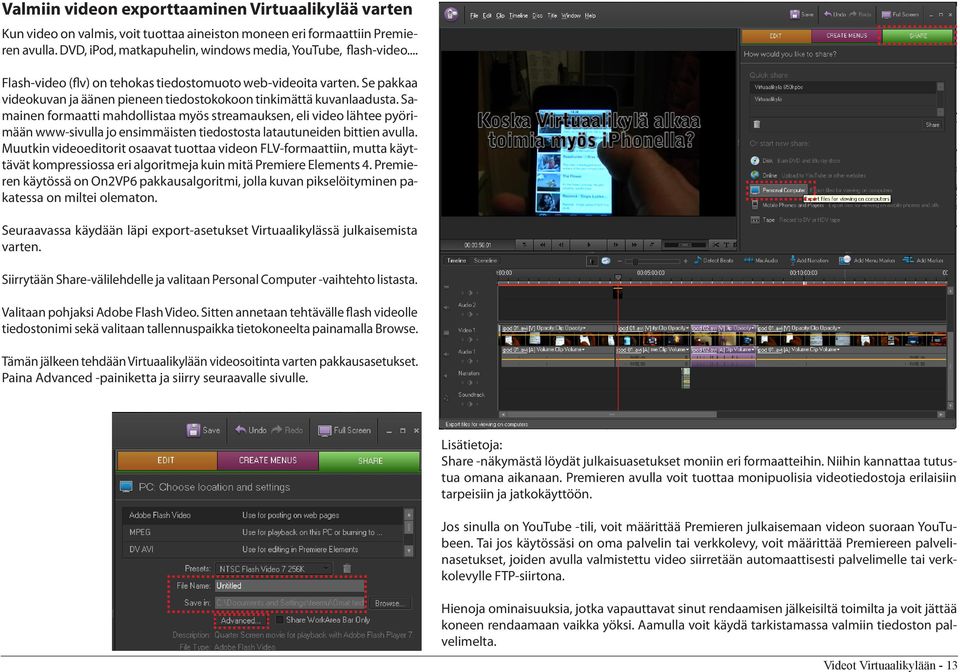Click the format list scroll down arrow
Screen dimensions: 960x672
pyautogui.click(x=409, y=550)
